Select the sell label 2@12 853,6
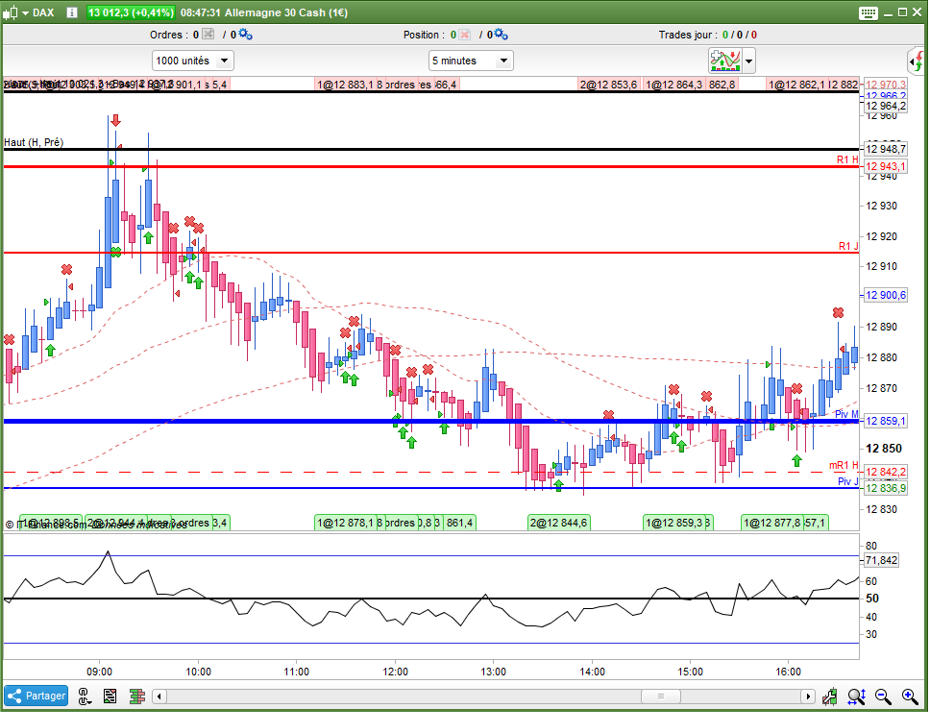Screen dimensions: 930x712 609,84
